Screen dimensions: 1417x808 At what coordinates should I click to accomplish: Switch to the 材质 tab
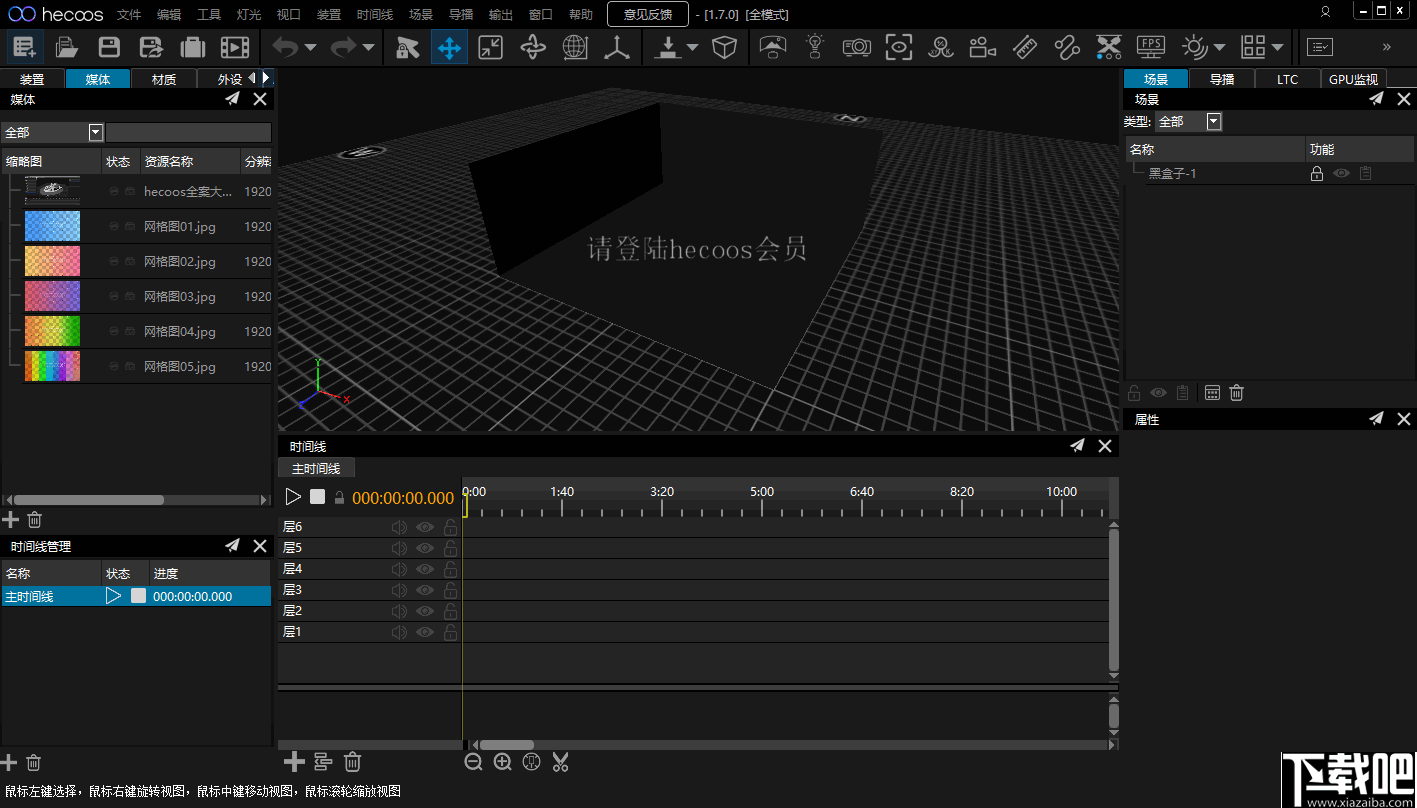pos(164,80)
